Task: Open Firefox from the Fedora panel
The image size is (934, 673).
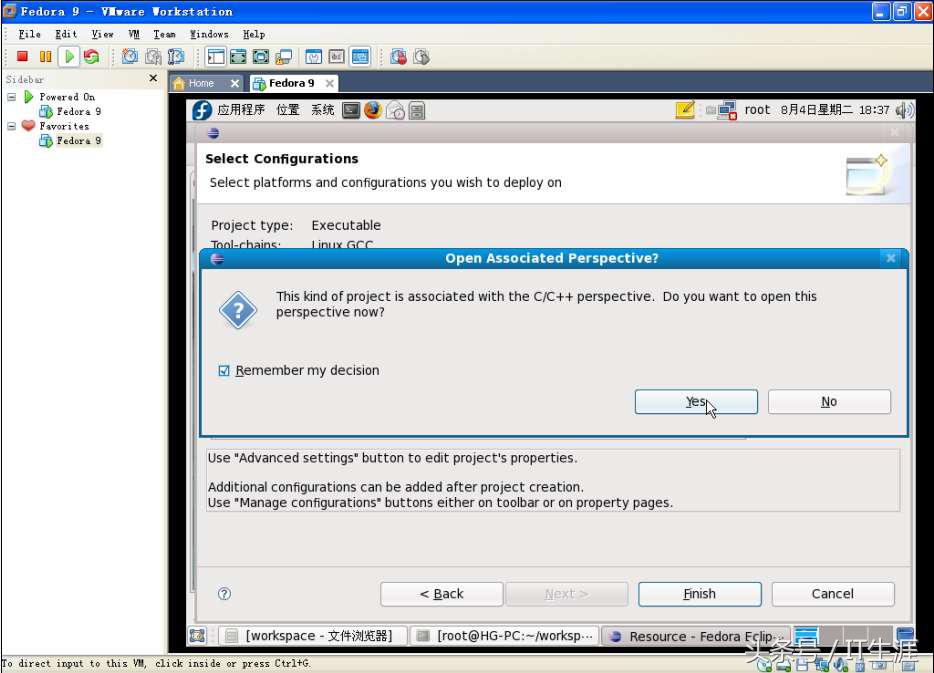Action: pos(371,111)
